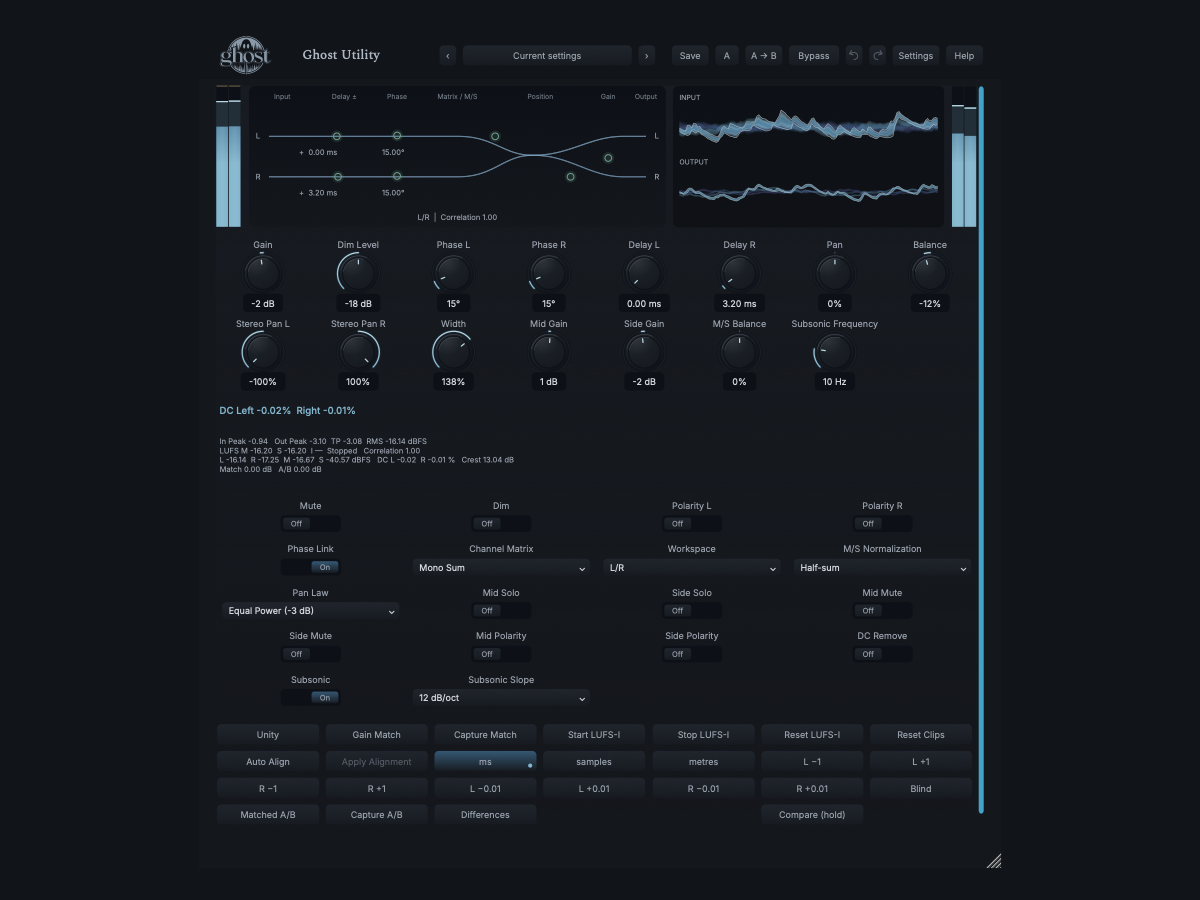Bypass the plugin
The height and width of the screenshot is (900, 1200).
(x=814, y=56)
